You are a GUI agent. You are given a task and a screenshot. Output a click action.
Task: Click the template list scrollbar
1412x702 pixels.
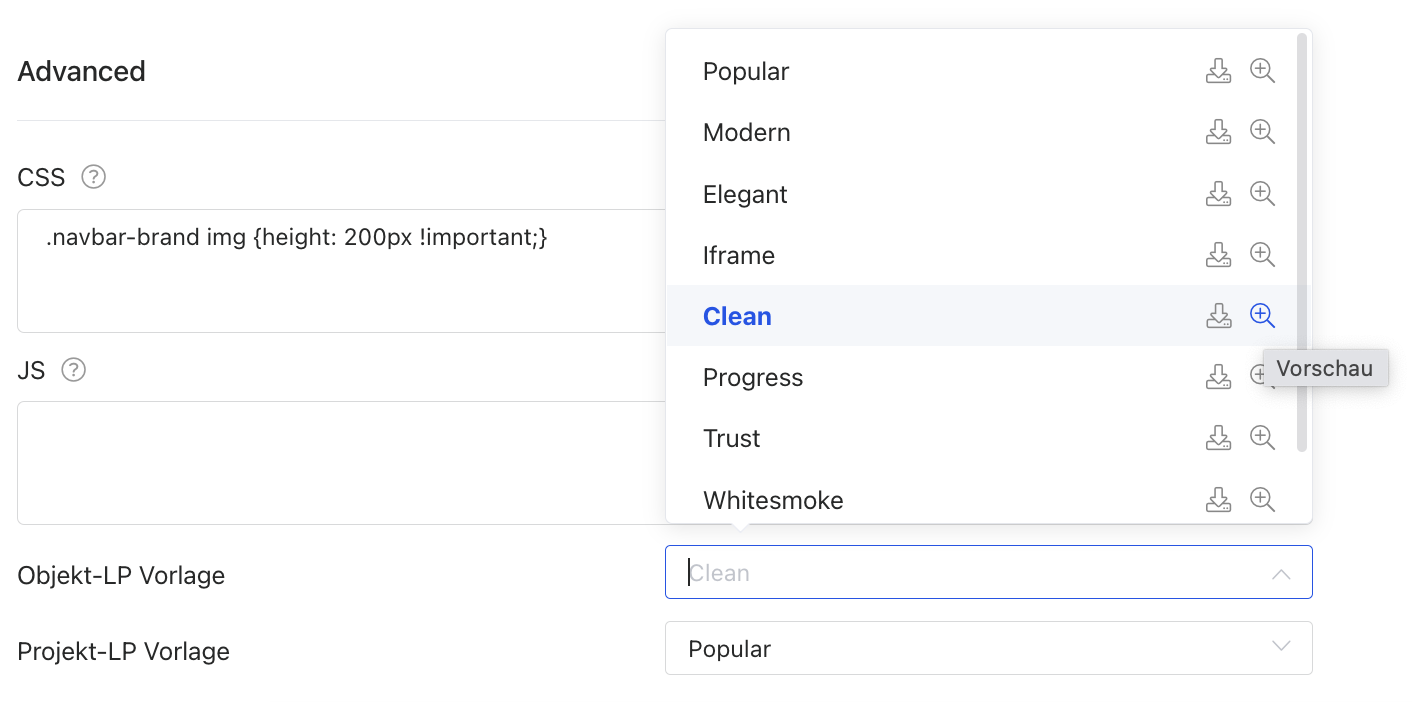pos(1302,240)
